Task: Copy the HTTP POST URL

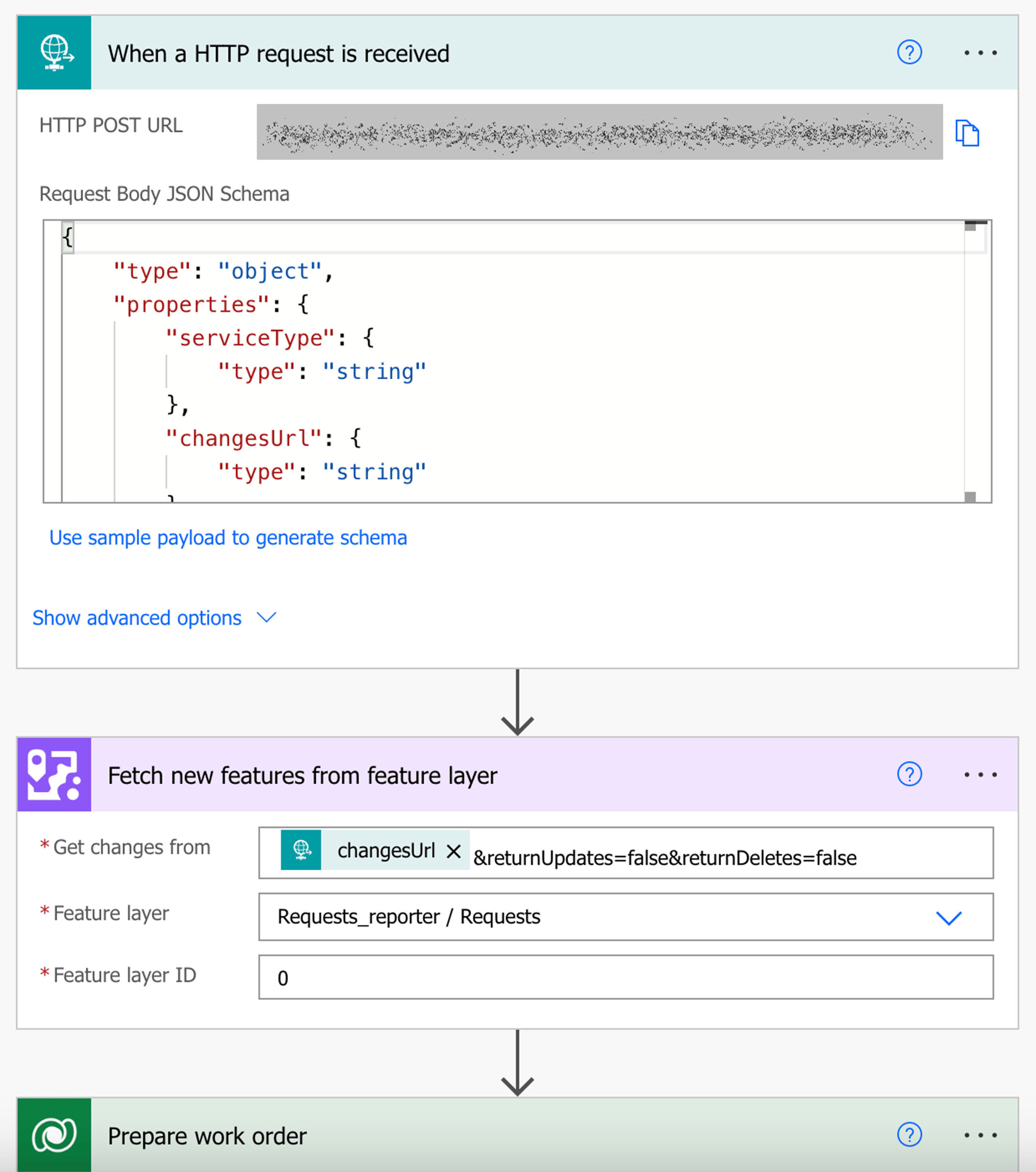Action: point(967,133)
